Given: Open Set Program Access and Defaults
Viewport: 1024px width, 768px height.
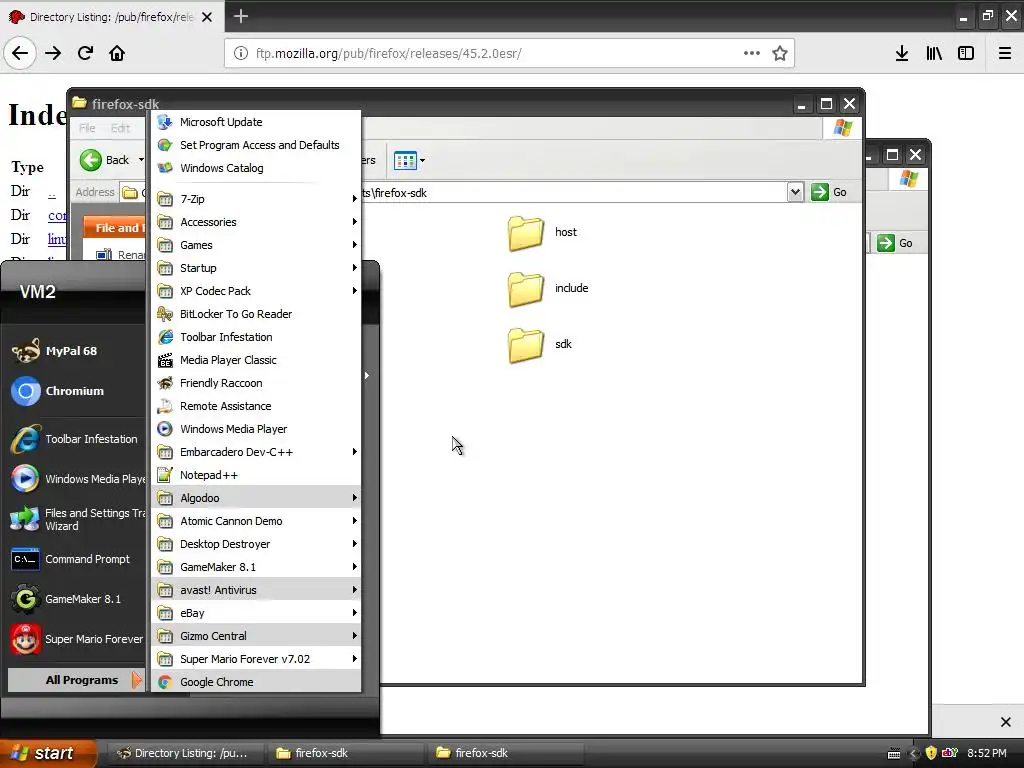Looking at the screenshot, I should [x=256, y=145].
